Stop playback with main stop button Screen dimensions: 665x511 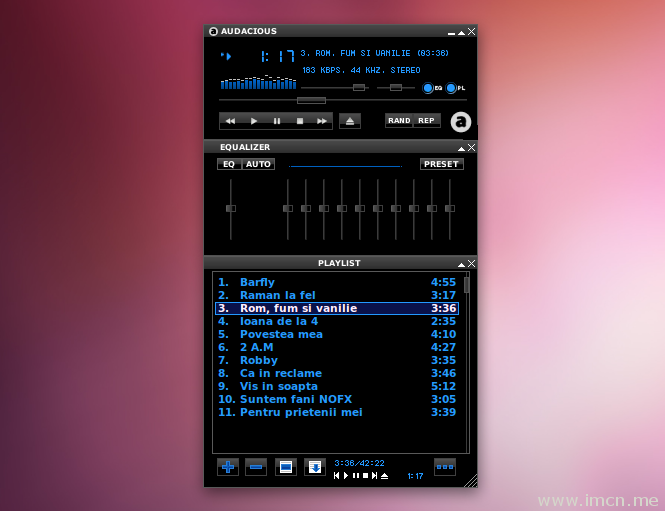[300, 121]
